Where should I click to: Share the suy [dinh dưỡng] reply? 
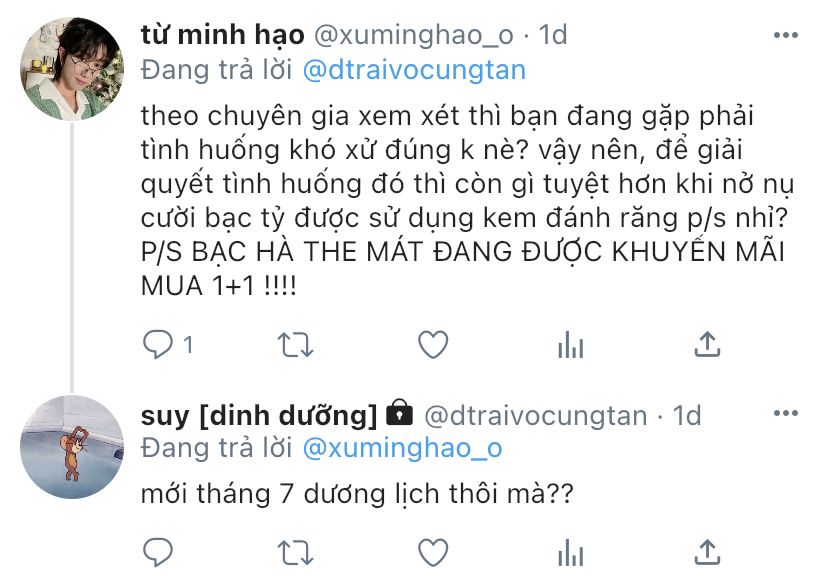point(707,552)
